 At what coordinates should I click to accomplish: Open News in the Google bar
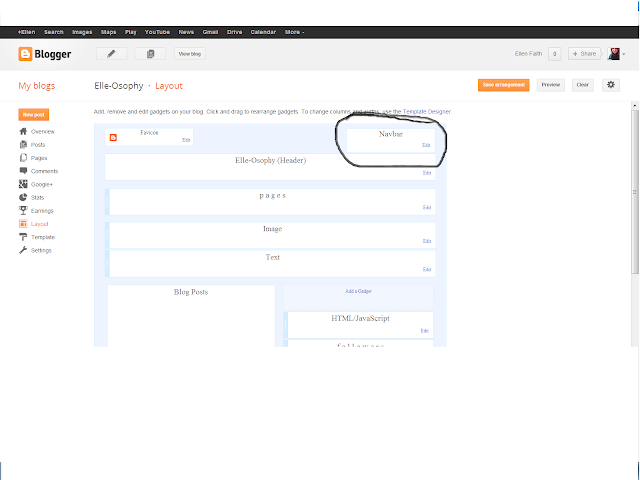coord(186,32)
